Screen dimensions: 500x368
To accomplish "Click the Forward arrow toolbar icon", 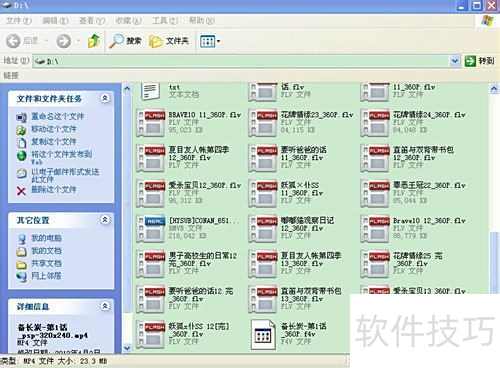I will [63, 41].
